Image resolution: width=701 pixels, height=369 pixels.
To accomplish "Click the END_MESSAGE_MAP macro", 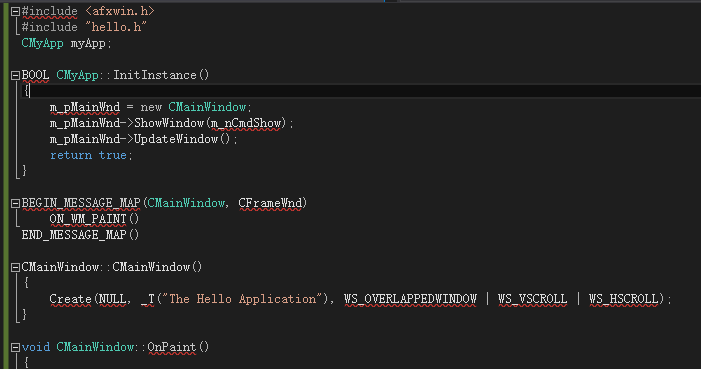I will point(74,235).
